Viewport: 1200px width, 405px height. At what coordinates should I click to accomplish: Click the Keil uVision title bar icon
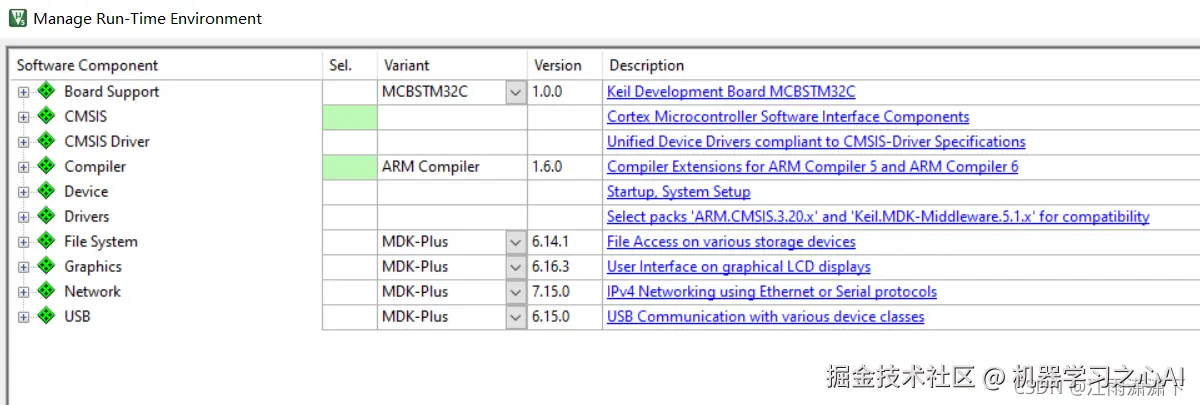point(16,18)
